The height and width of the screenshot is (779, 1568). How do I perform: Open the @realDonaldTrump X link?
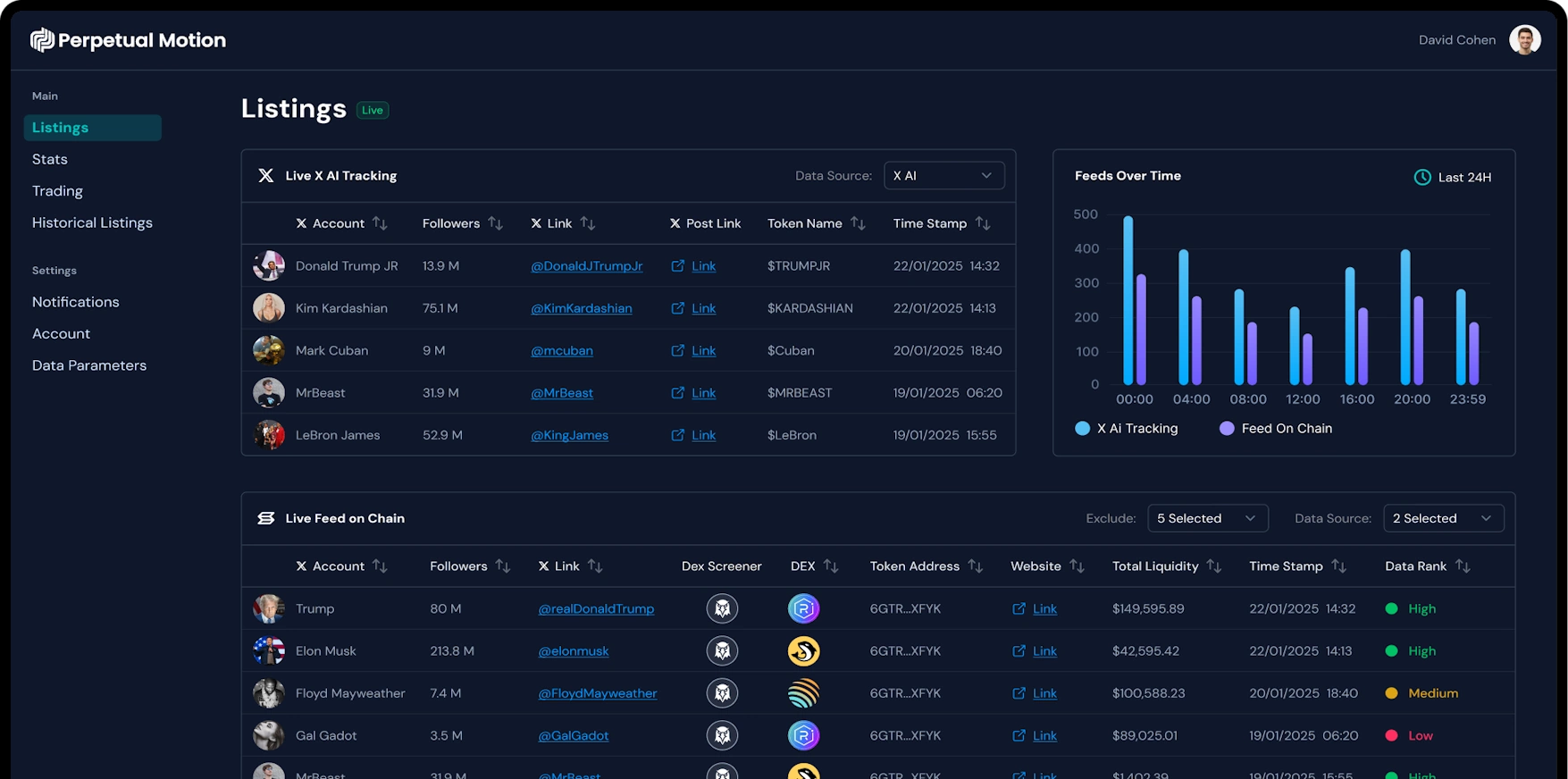tap(596, 608)
